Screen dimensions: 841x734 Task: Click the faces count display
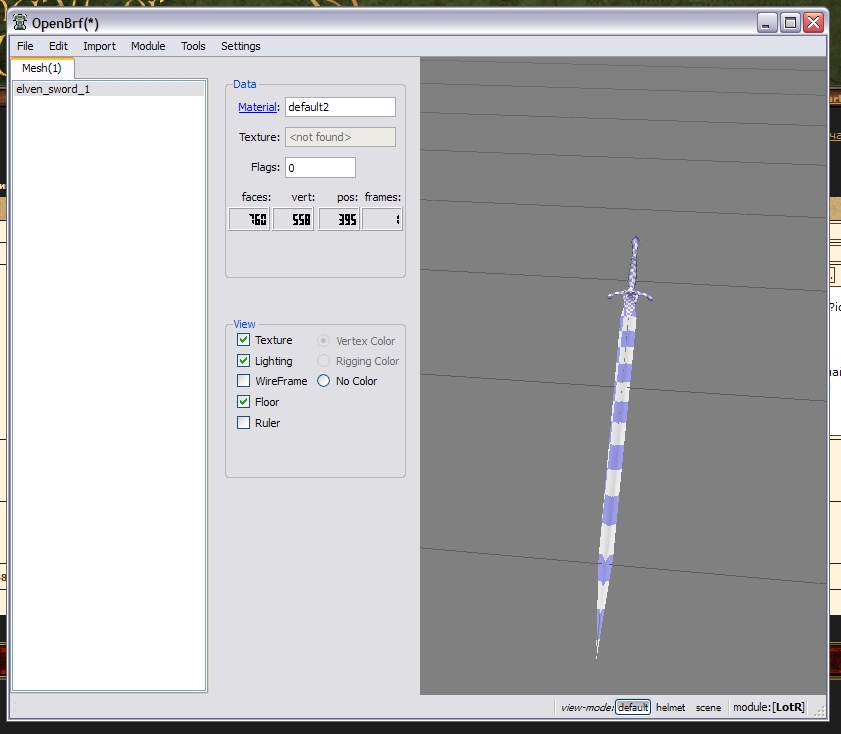249,219
